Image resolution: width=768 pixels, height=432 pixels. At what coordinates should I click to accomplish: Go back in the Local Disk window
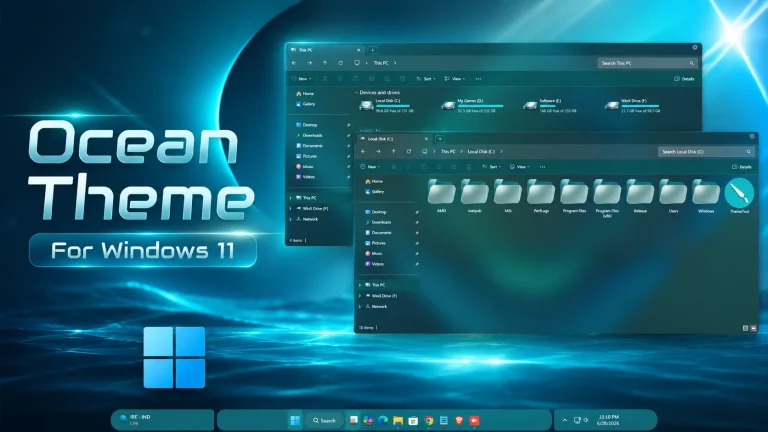(x=363, y=152)
